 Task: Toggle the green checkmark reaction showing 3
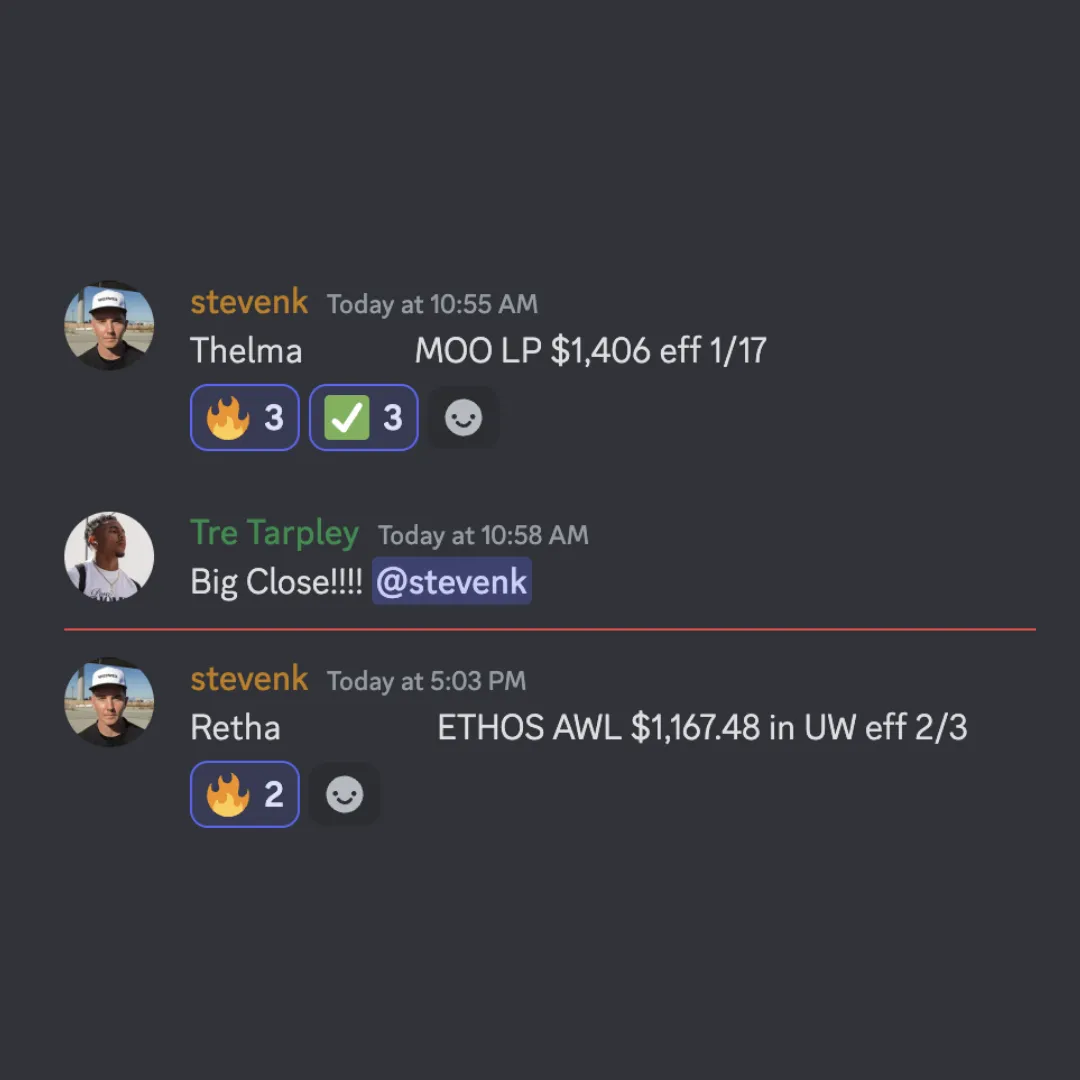coord(364,417)
